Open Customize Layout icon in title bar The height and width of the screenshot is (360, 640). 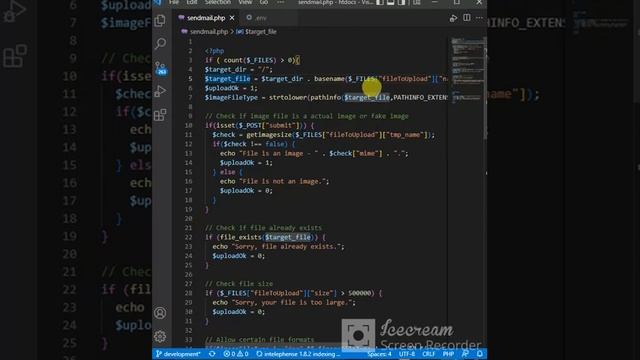416,2
